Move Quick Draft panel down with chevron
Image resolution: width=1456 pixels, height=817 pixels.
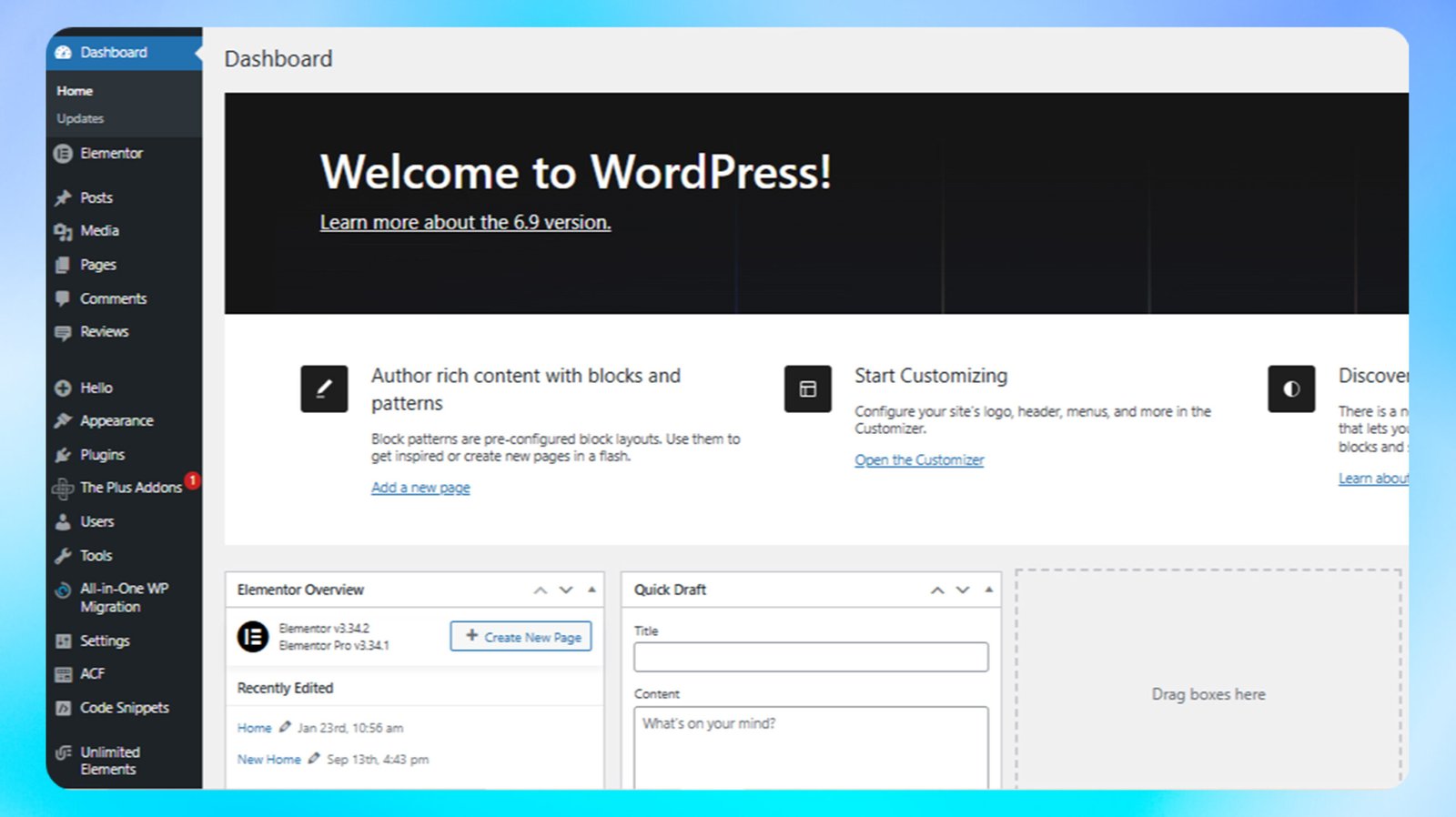pos(963,590)
